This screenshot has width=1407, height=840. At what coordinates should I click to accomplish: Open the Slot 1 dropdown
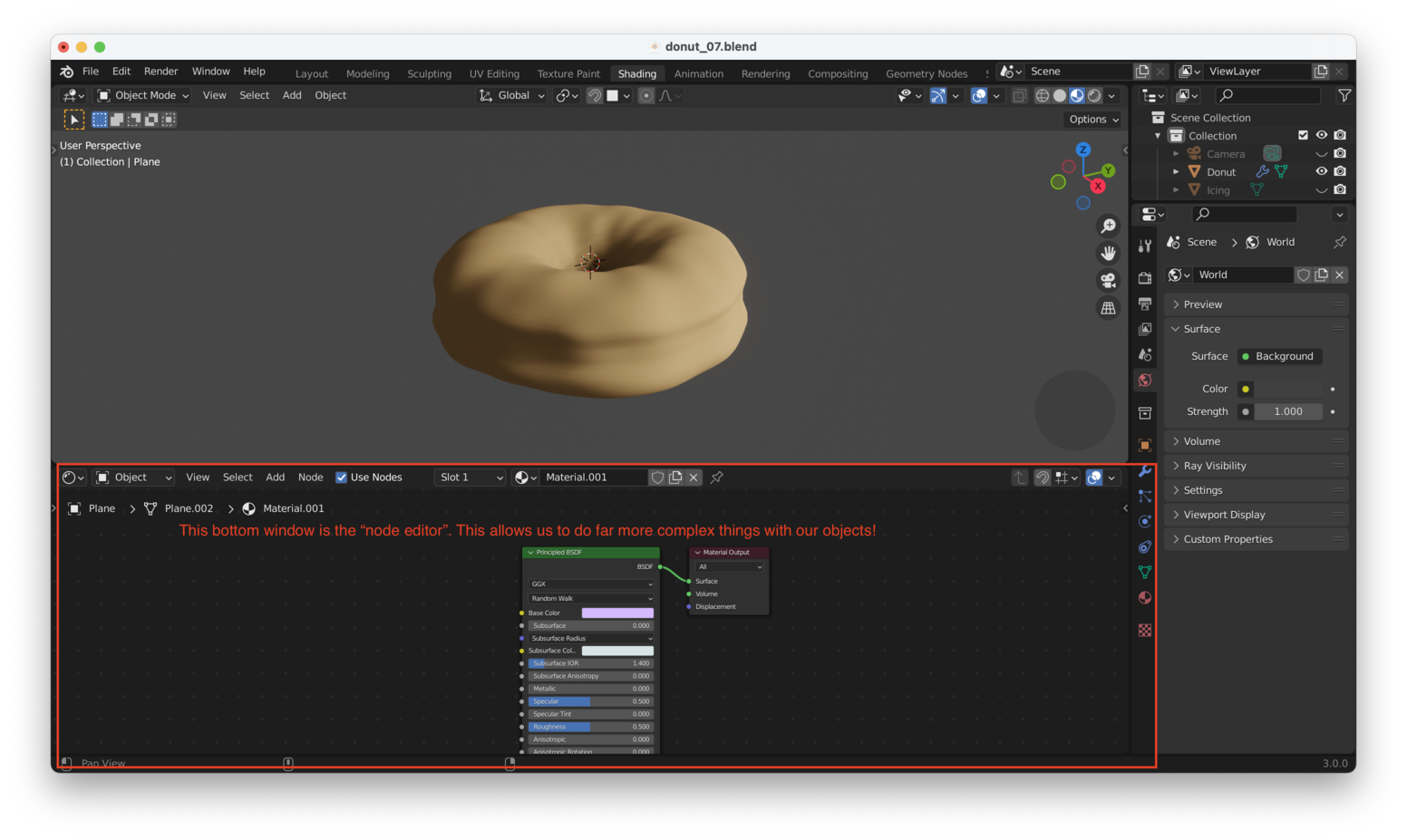click(x=470, y=478)
